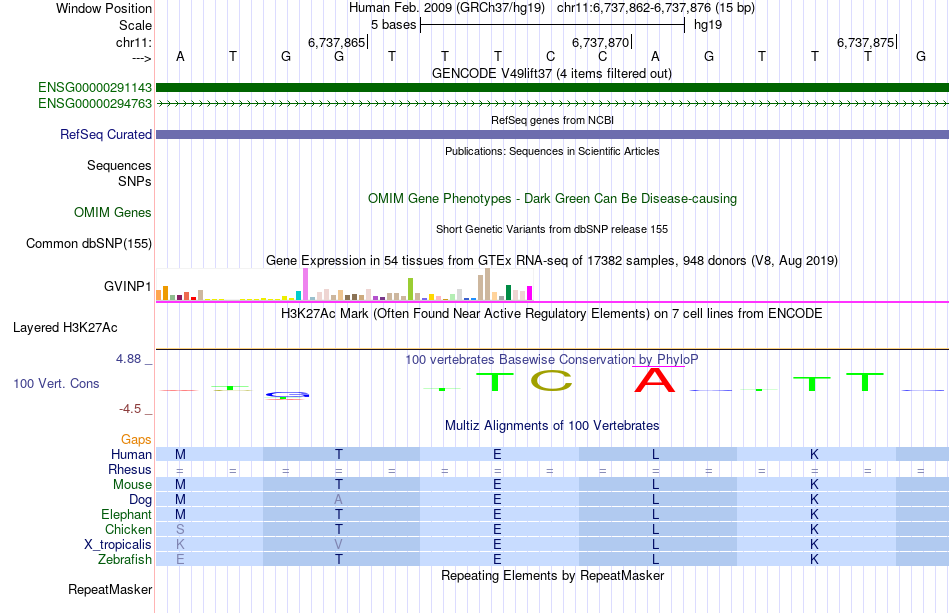Open the GVINP1 GTEx expression label
950x613 pixels.
click(127, 286)
